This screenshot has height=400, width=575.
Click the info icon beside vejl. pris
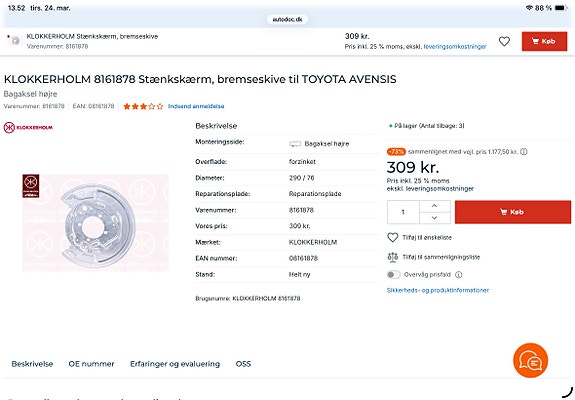(524, 151)
